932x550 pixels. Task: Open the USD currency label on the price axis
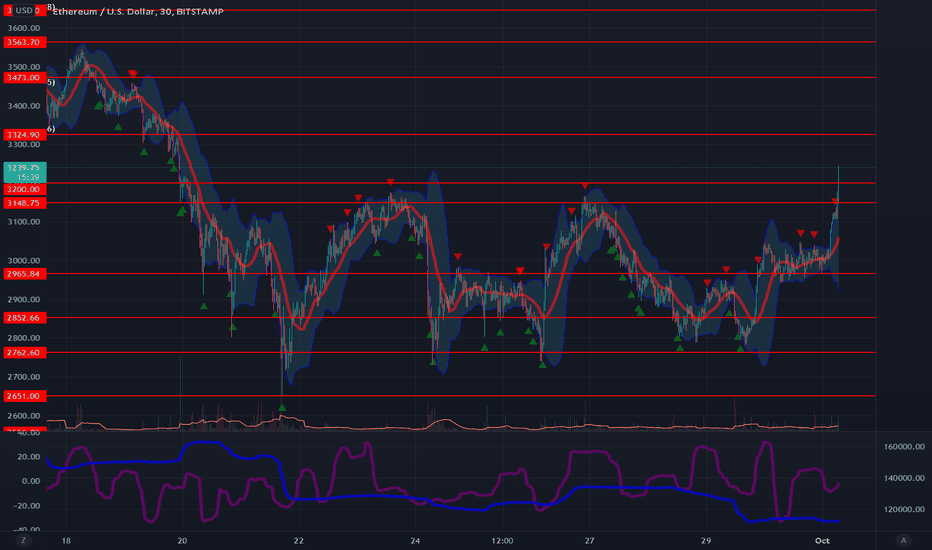[24, 10]
